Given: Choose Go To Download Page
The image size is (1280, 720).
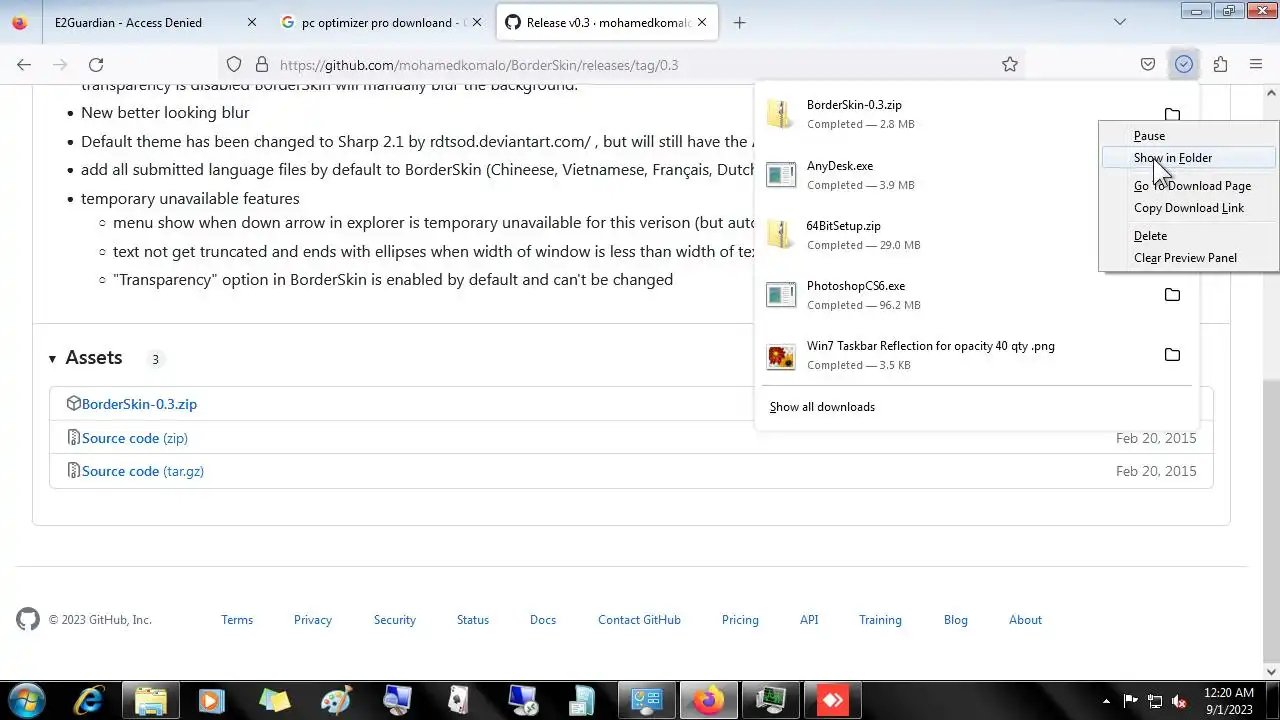Looking at the screenshot, I should (1187, 186).
